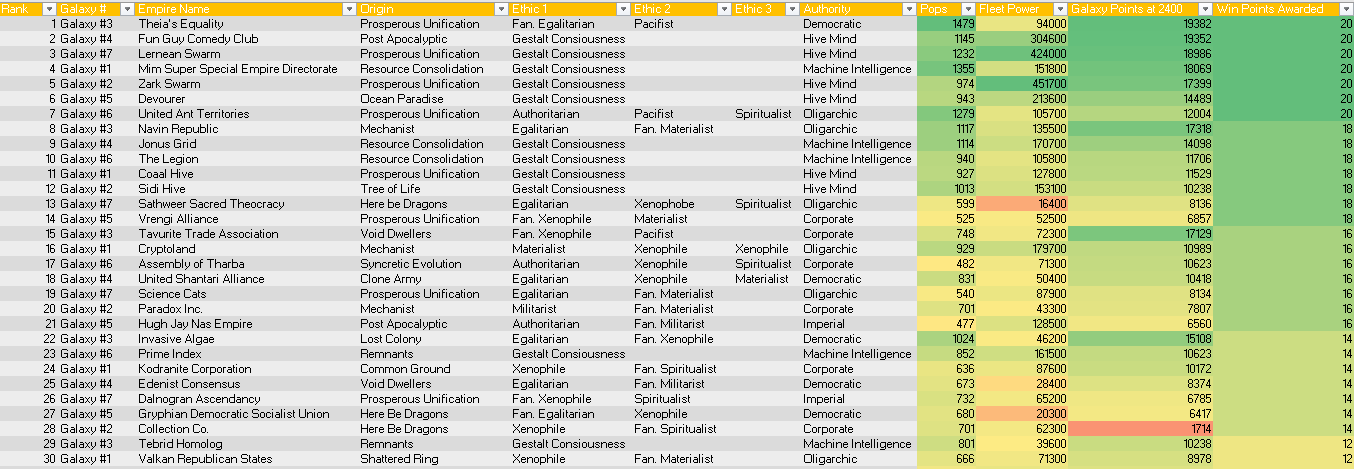Select the United Shantari Alliance cell
The image size is (1354, 469).
246,279
